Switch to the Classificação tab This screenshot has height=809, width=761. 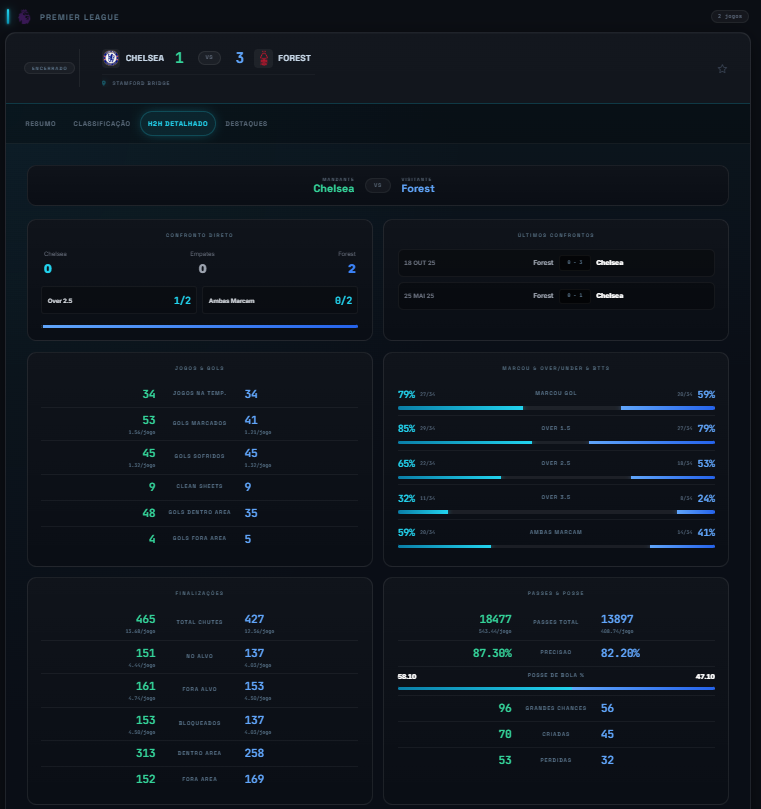click(x=102, y=124)
